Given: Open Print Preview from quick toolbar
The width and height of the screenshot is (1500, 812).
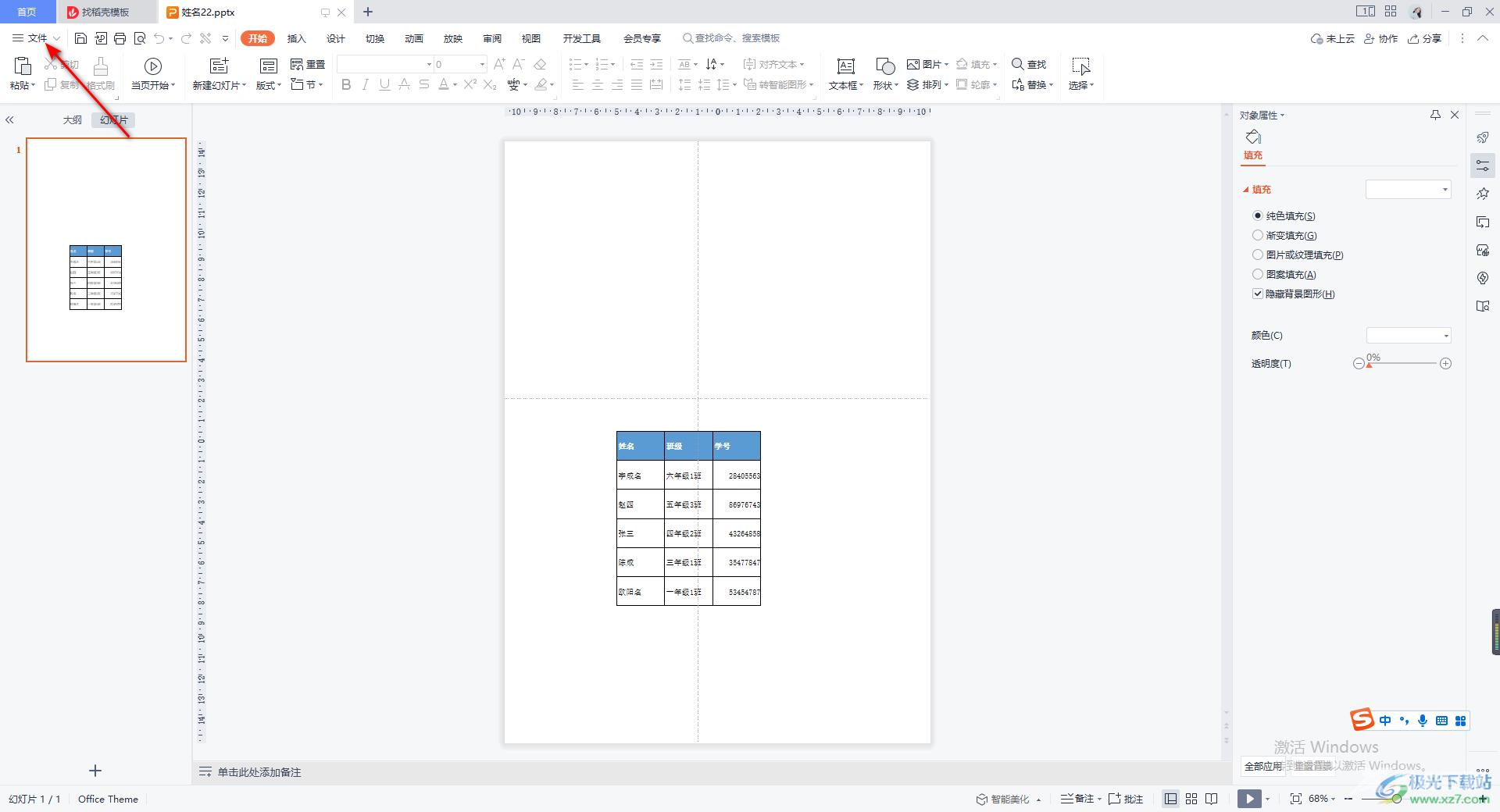Looking at the screenshot, I should (140, 38).
